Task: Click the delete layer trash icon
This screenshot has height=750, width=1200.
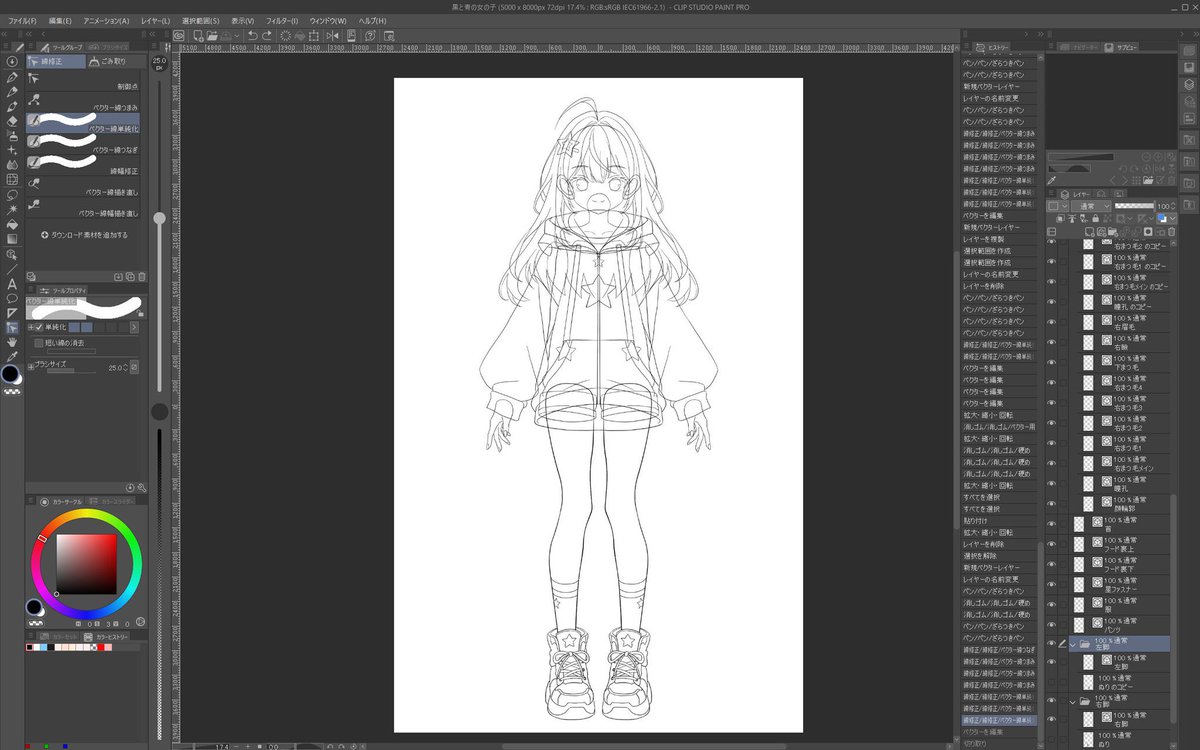Action: [1171, 232]
